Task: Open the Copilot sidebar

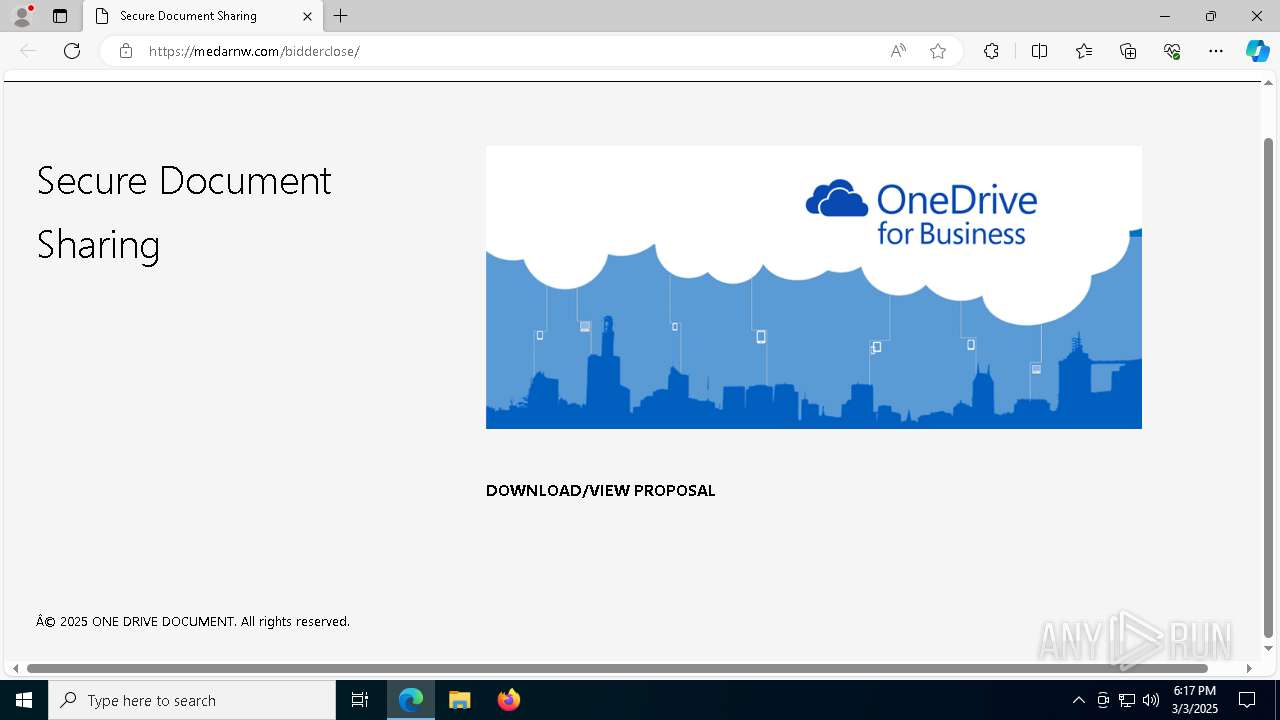Action: click(x=1257, y=51)
